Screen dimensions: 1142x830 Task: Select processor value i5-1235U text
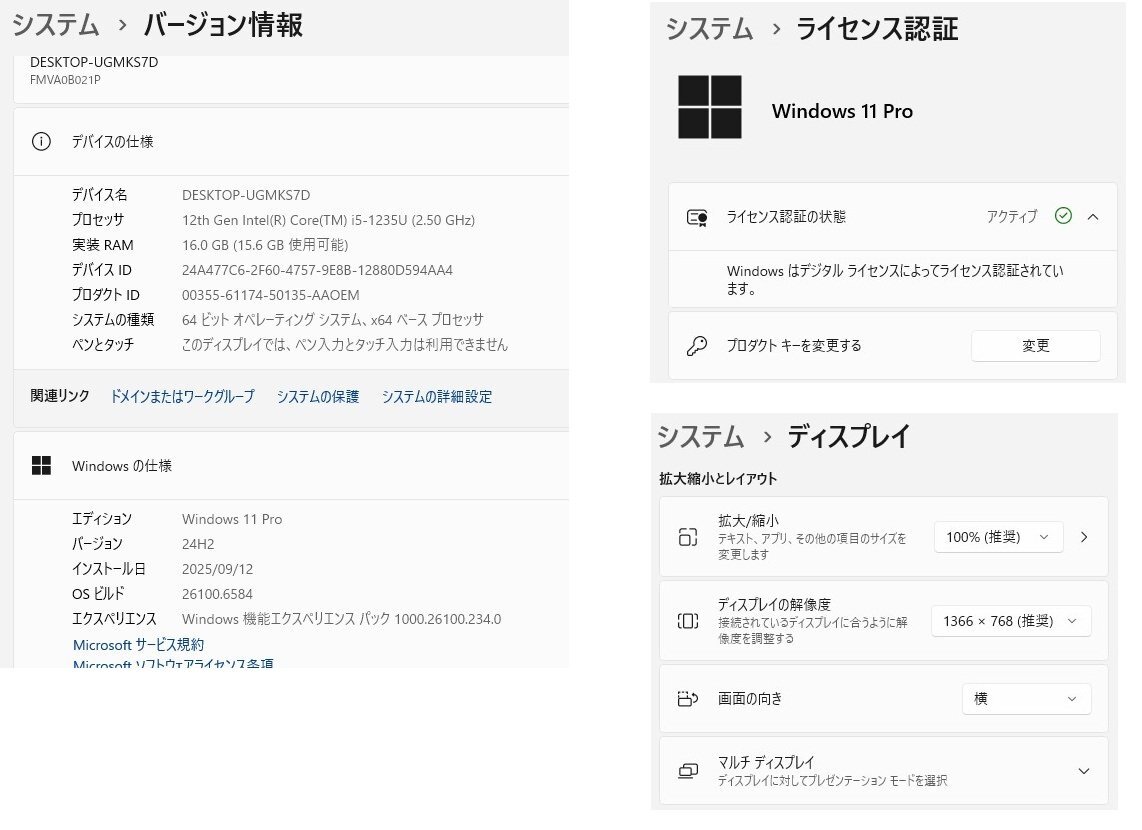[x=328, y=220]
